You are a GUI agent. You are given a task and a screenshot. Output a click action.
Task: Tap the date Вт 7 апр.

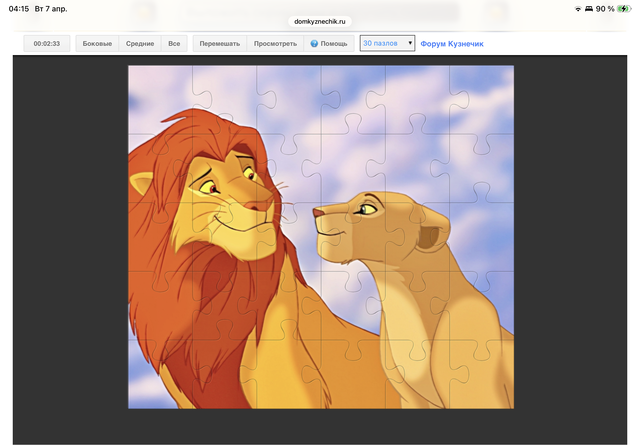coord(57,8)
